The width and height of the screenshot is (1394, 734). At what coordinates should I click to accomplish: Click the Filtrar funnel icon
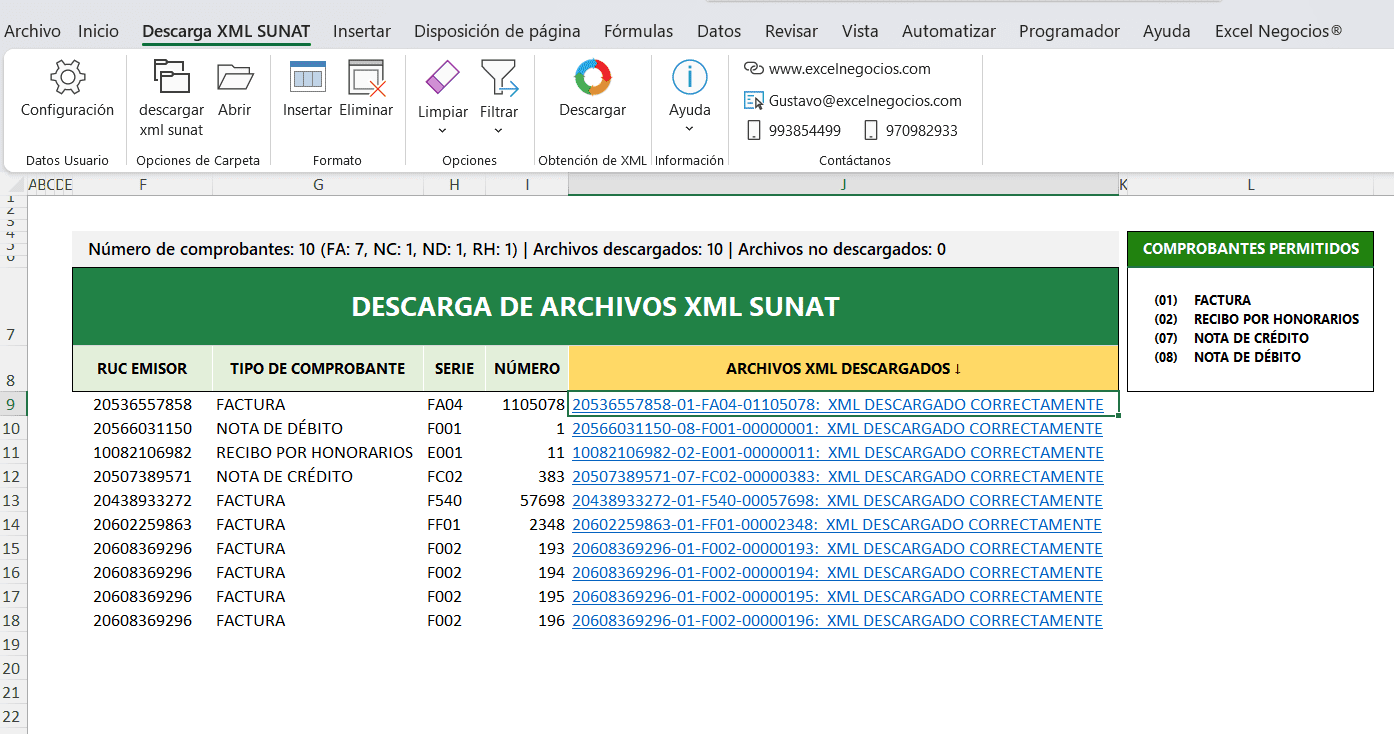coord(498,78)
